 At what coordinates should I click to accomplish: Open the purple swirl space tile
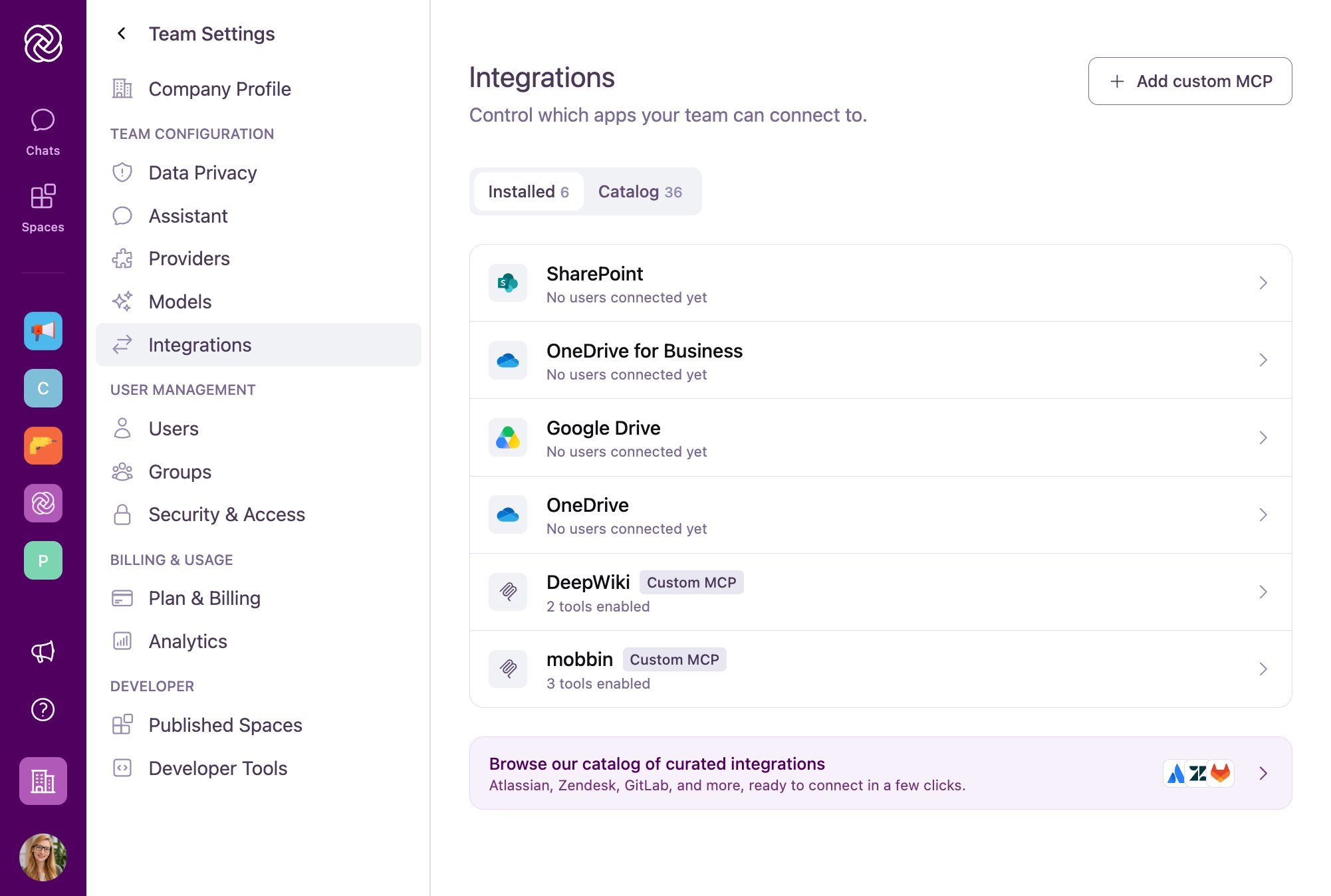pyautogui.click(x=43, y=503)
